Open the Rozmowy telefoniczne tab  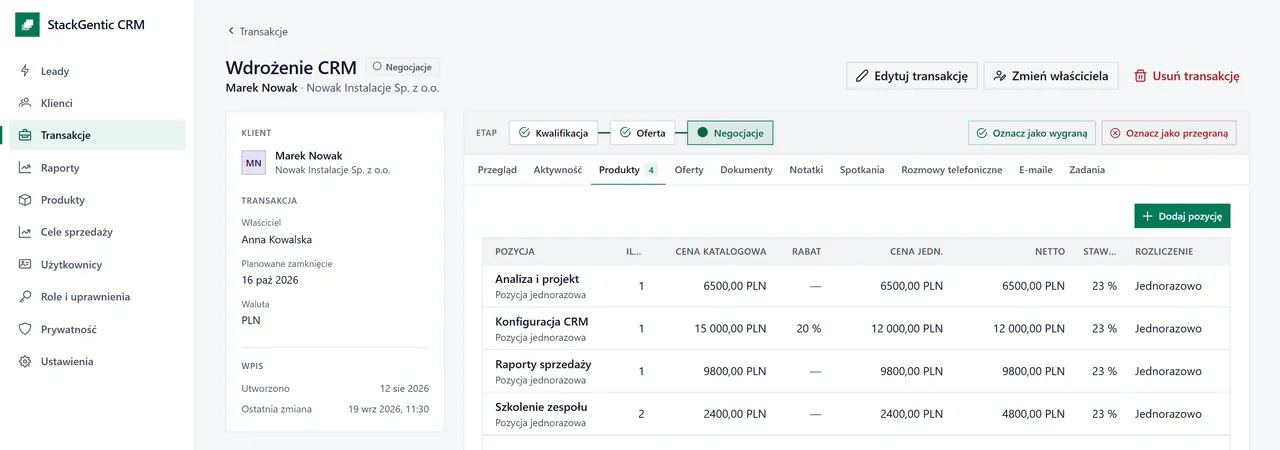point(952,170)
